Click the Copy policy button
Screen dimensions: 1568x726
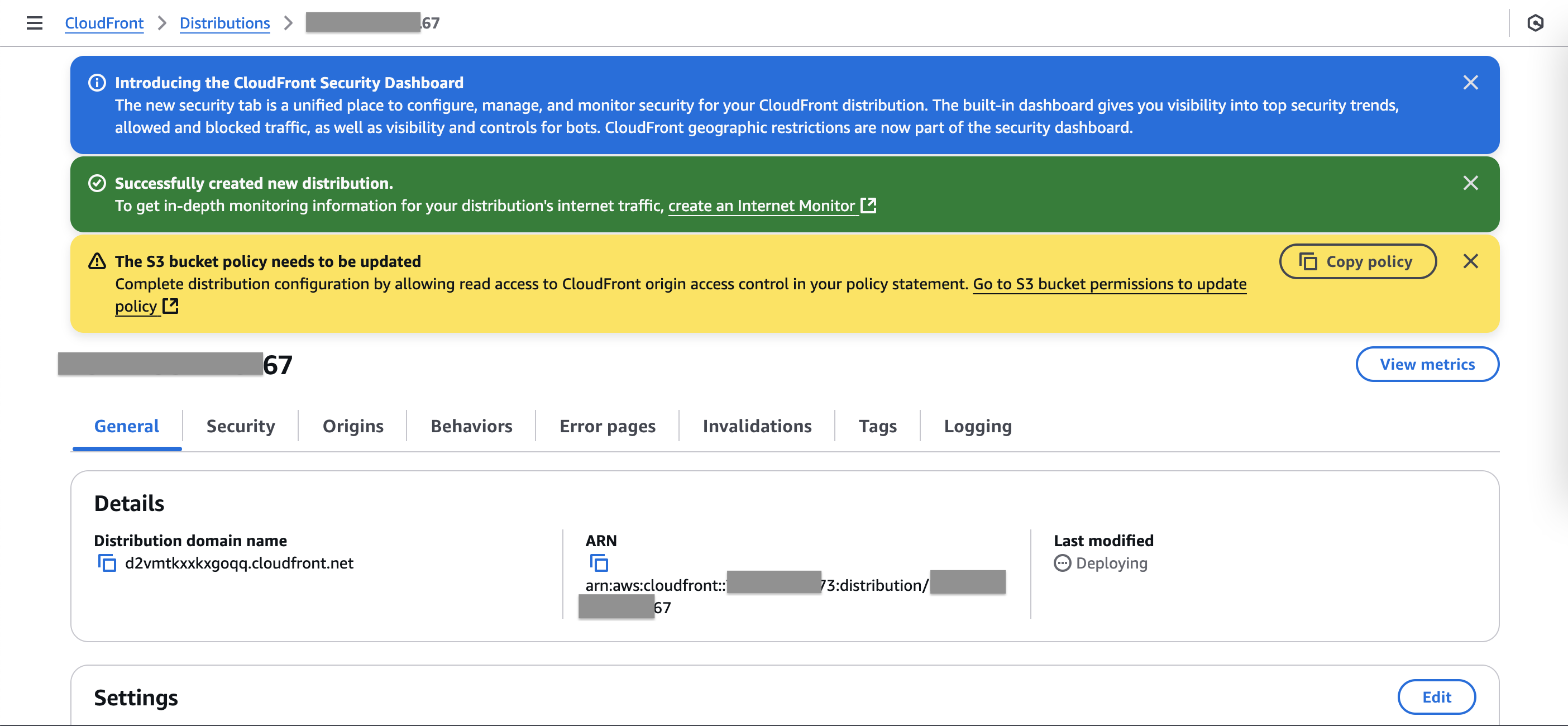coord(1357,262)
